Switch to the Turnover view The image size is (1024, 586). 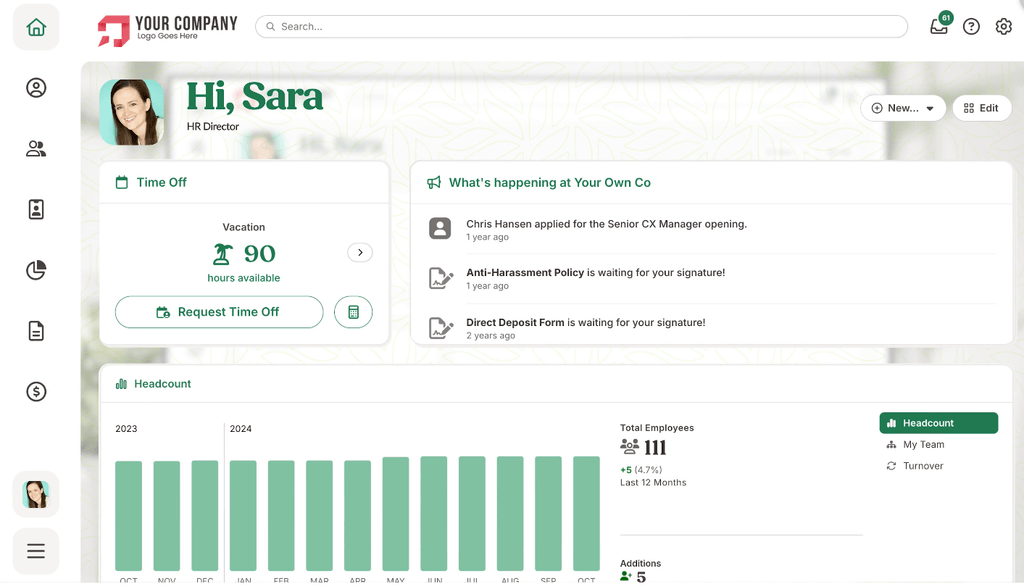[x=923, y=466]
